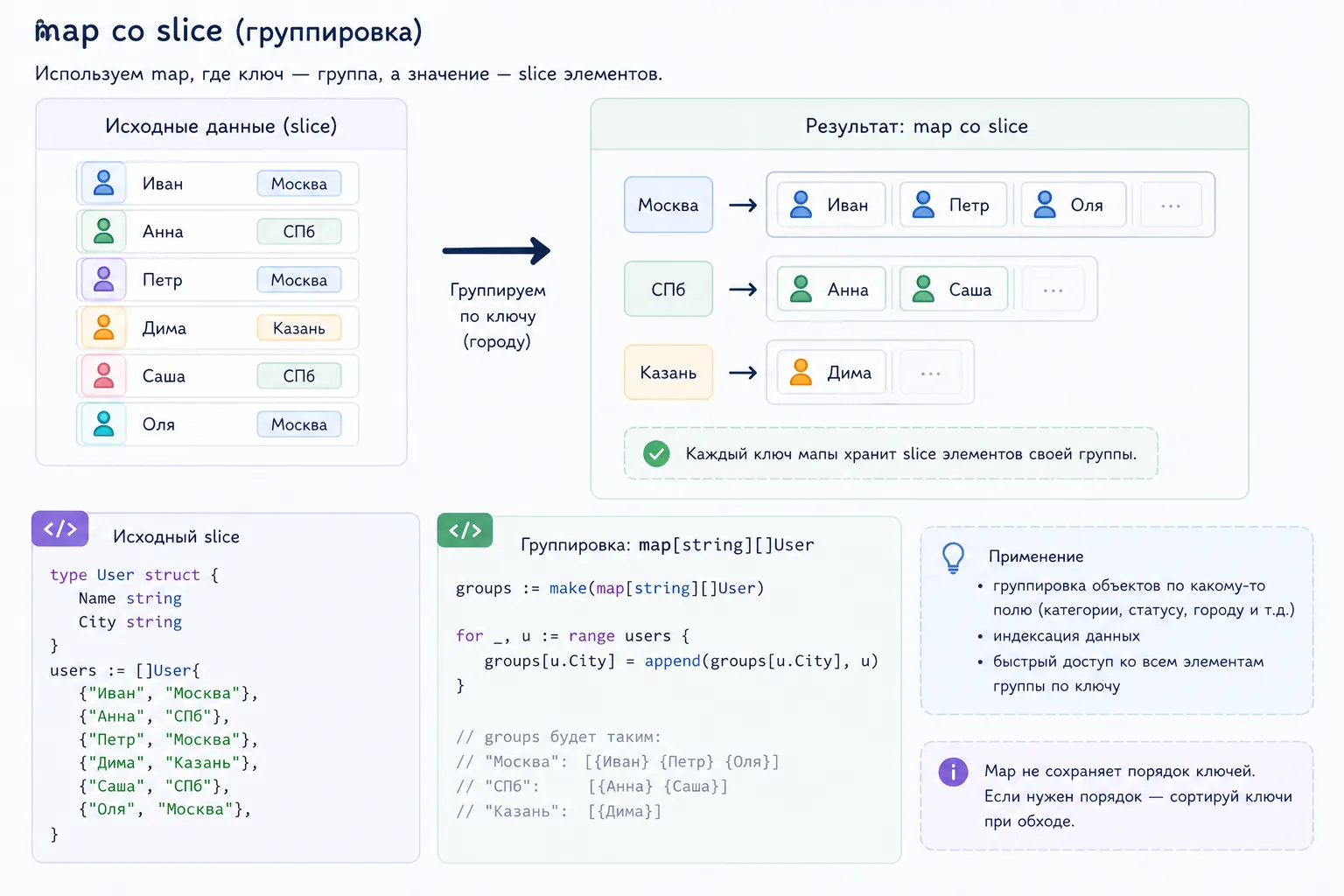The width and height of the screenshot is (1344, 896).
Task: Click the СПб tag in Саша source row
Action: click(x=299, y=376)
